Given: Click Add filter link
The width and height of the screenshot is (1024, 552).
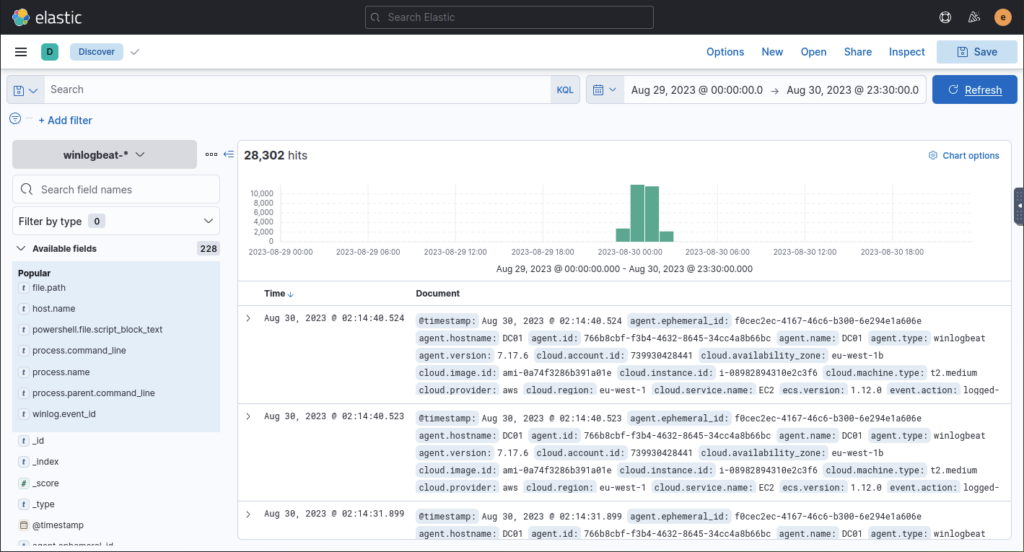Looking at the screenshot, I should click(65, 120).
